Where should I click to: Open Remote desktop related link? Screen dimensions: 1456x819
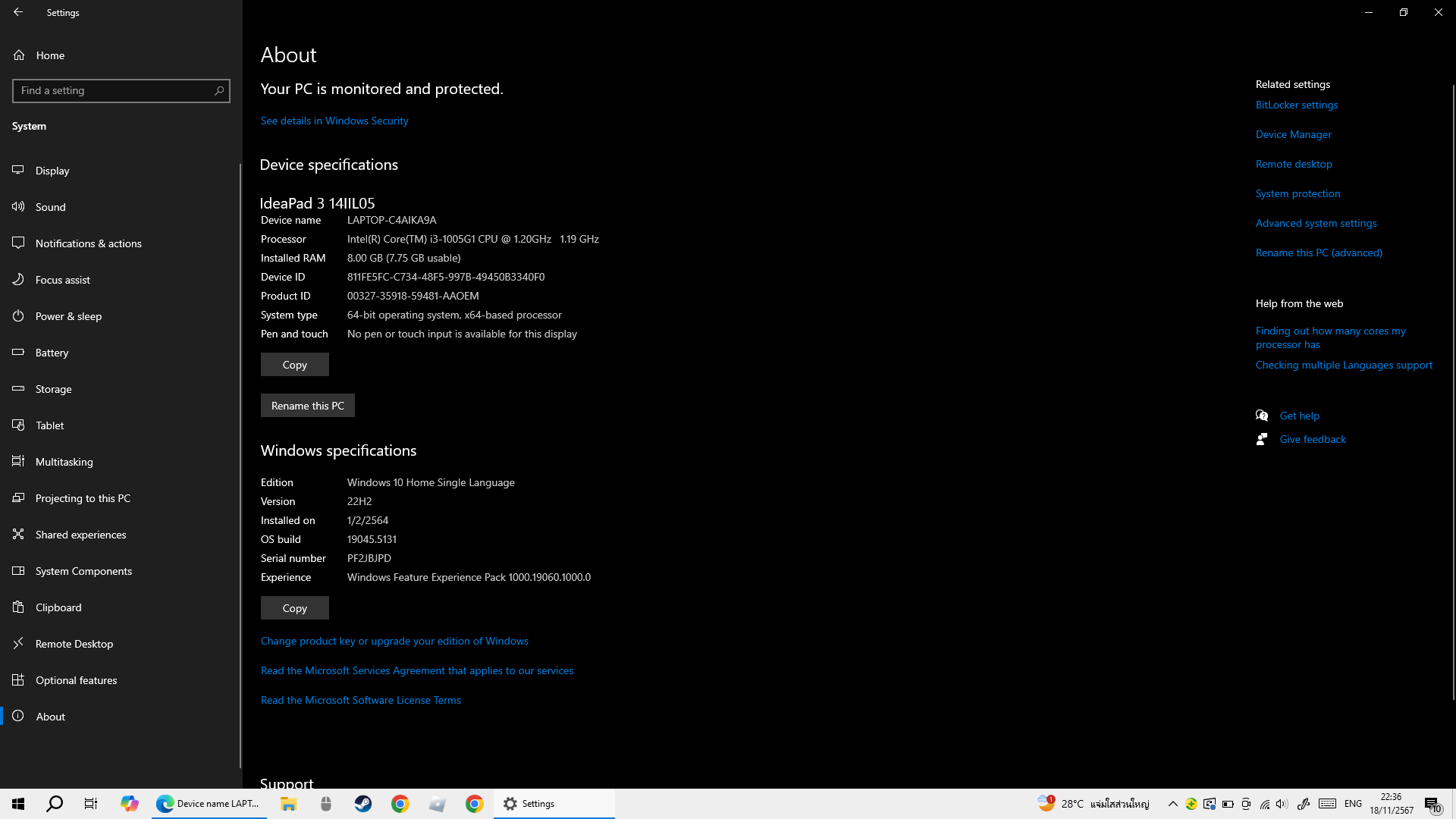click(x=1294, y=164)
